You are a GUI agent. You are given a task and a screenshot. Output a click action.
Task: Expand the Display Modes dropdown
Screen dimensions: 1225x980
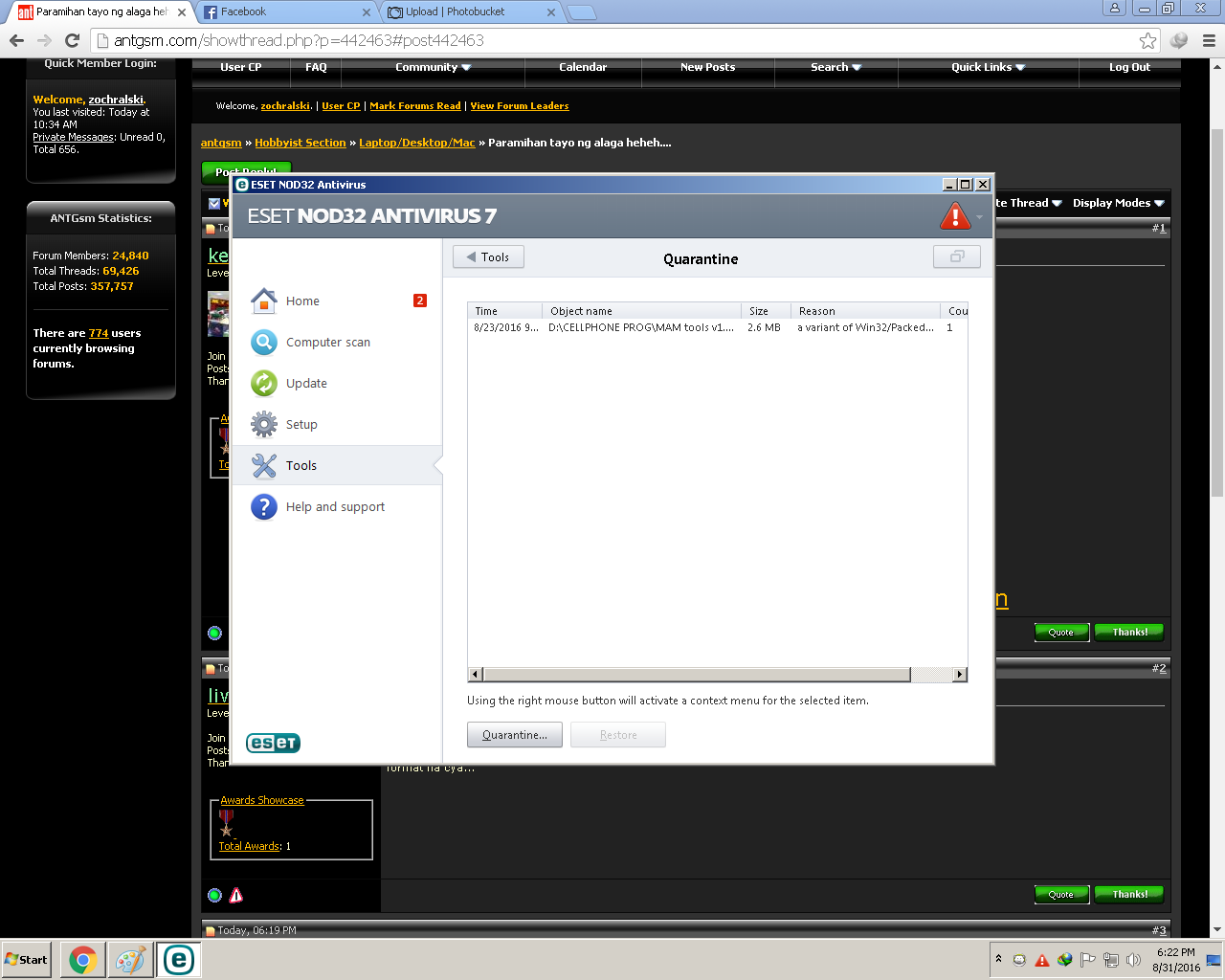click(x=1118, y=203)
